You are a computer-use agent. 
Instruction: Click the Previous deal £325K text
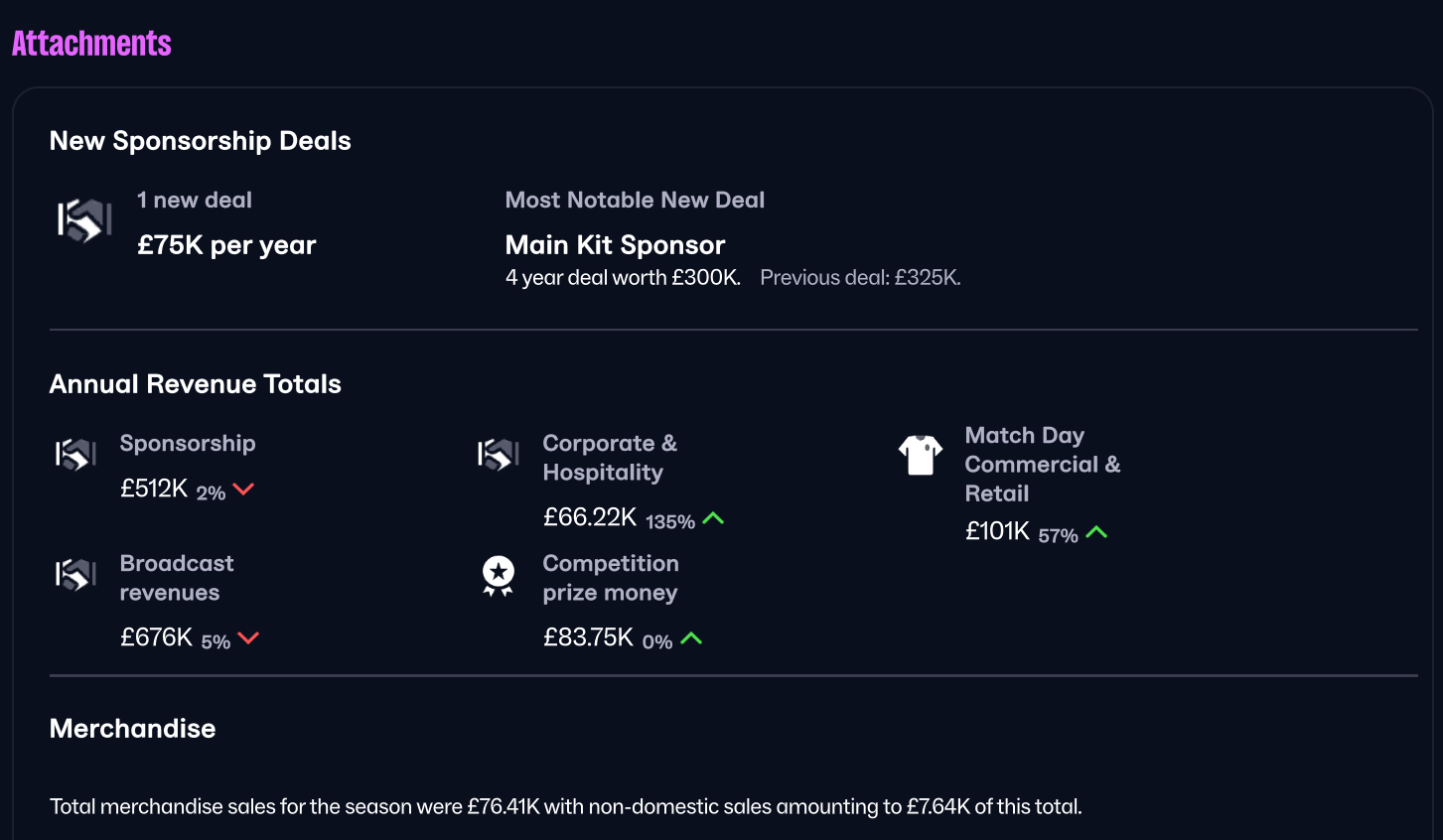point(860,278)
